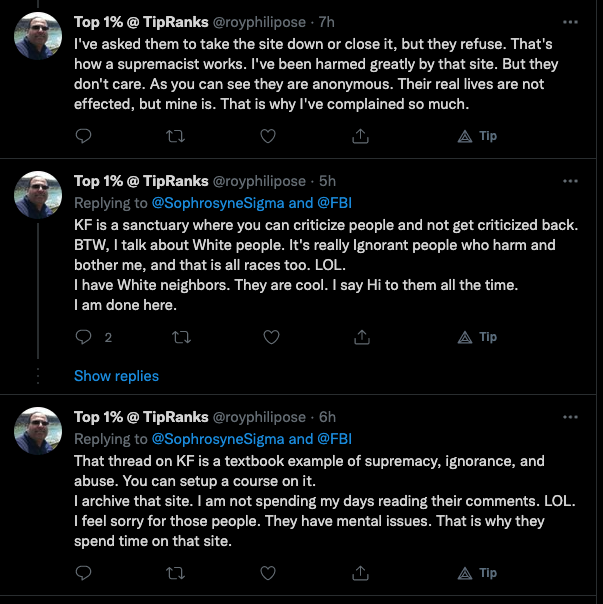
Task: Retweet the 6h tweet about archiving the site
Action: [175, 574]
